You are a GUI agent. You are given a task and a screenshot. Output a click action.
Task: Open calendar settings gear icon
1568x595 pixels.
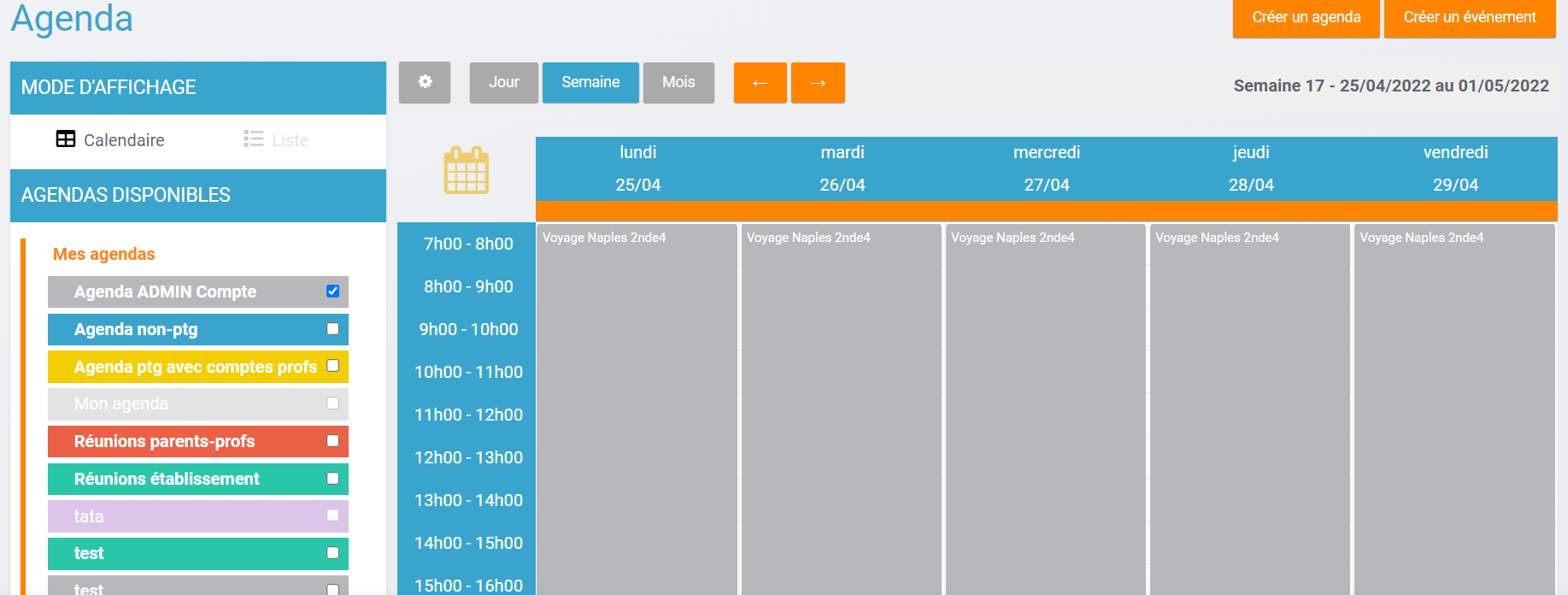click(x=425, y=82)
